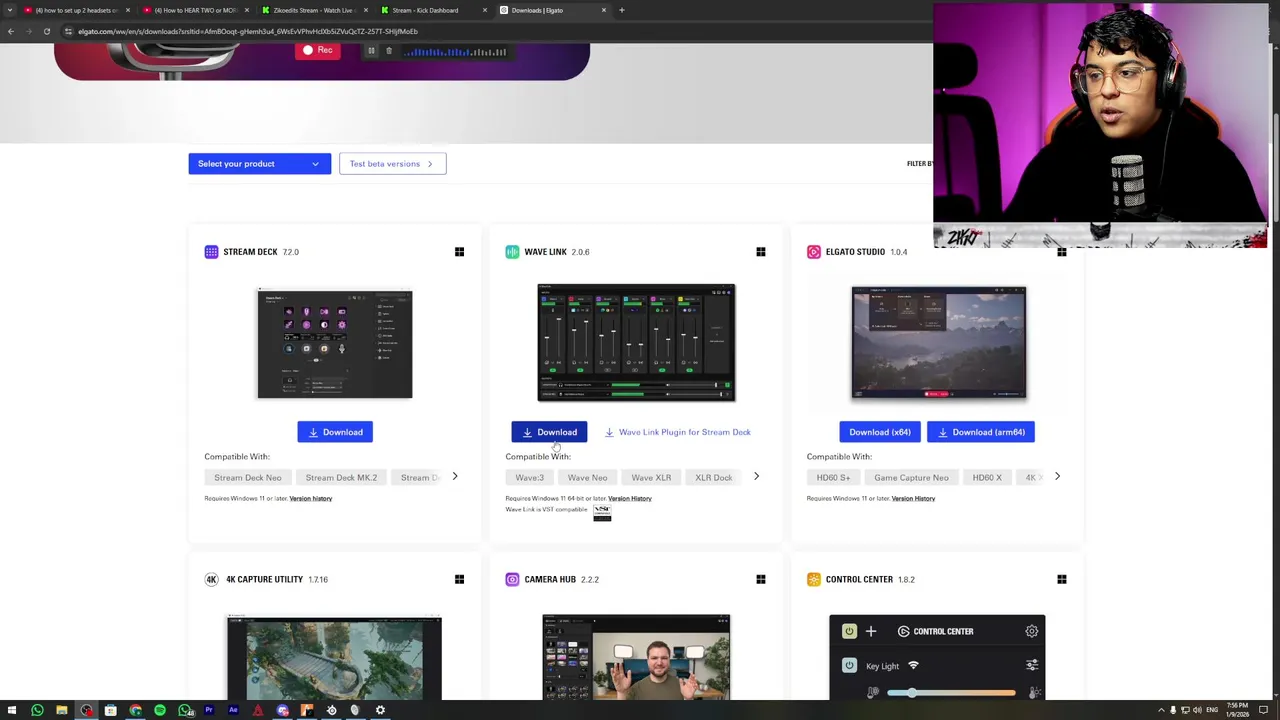Click the Windows platform icon on 4K Capture Utility card

pyautogui.click(x=459, y=579)
